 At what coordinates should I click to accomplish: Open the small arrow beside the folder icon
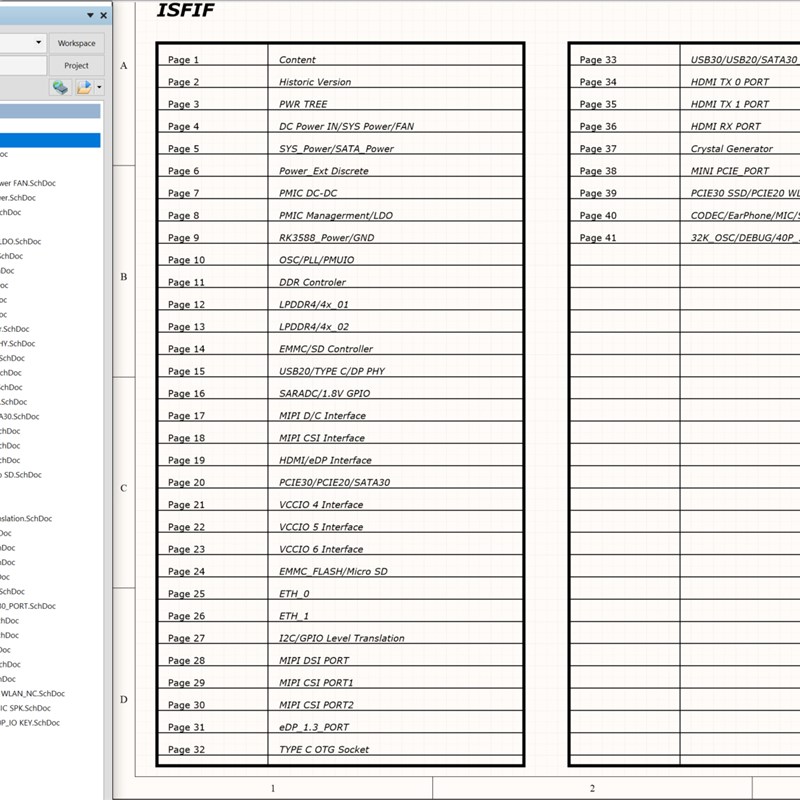[99, 87]
